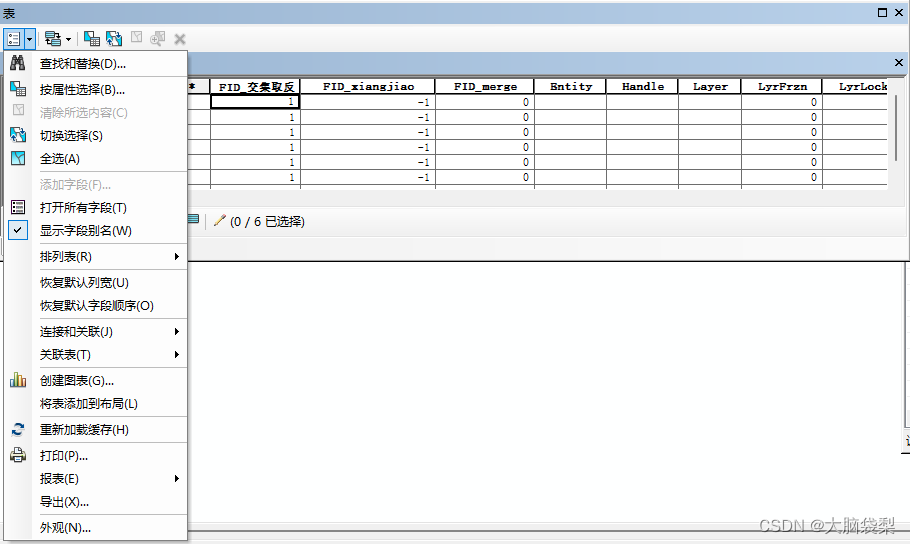
Task: Click the table vertical scrollbar
Action: click(x=896, y=129)
